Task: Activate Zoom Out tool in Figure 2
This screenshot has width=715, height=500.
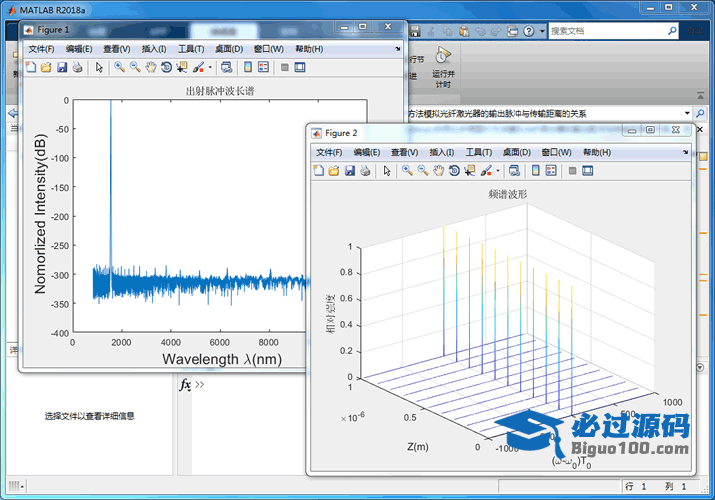Action: tap(423, 171)
